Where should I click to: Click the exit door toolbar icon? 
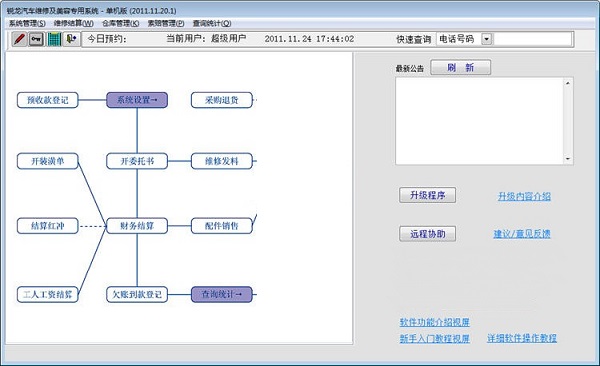pyautogui.click(x=72, y=39)
